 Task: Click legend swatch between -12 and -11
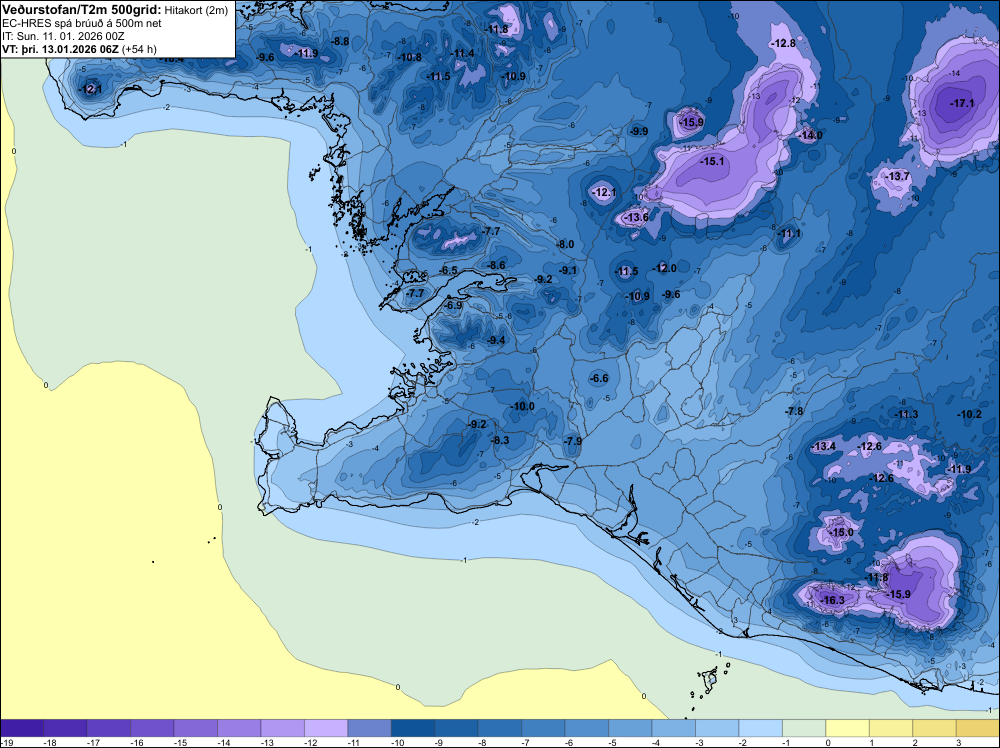click(x=326, y=728)
